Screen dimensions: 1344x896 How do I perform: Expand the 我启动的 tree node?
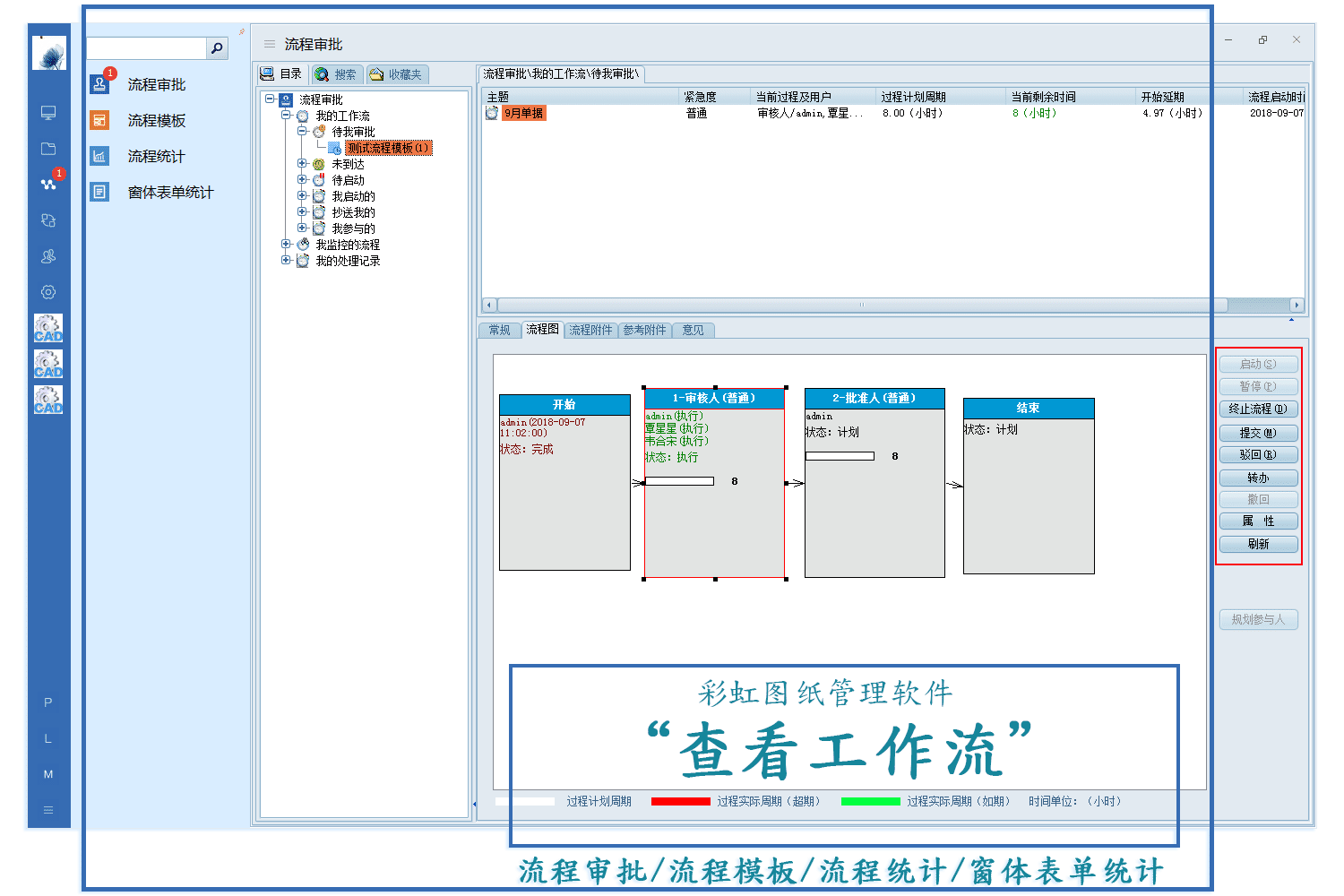coord(302,196)
